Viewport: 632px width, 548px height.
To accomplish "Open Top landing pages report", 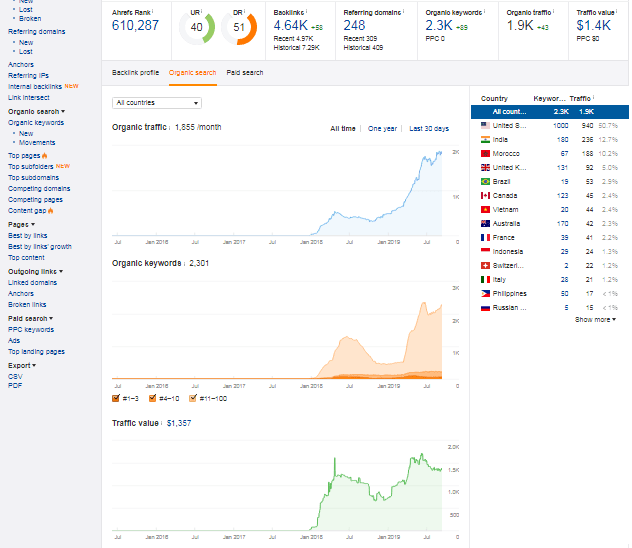I will [36, 352].
